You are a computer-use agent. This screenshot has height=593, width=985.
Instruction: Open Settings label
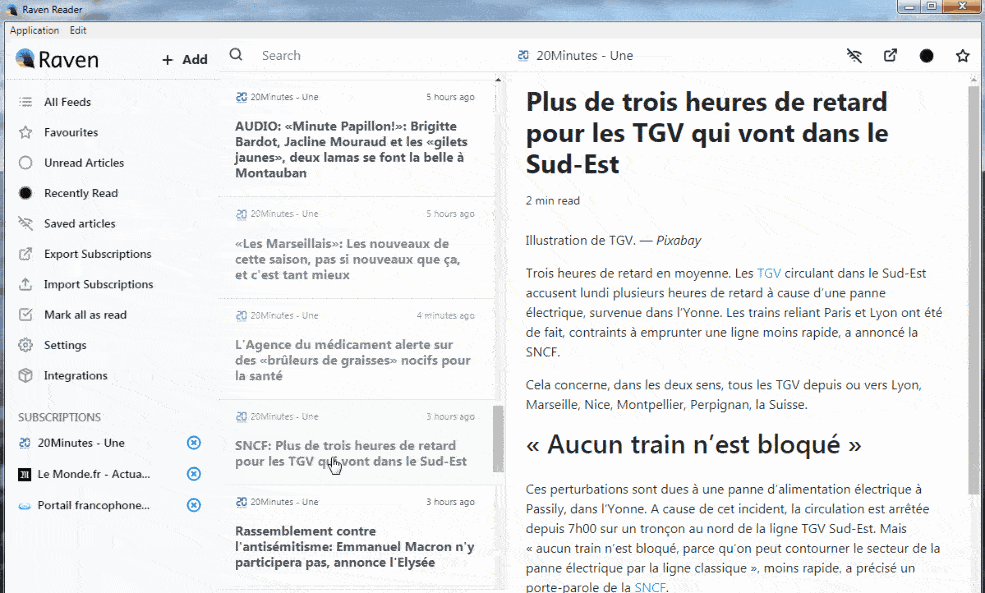click(65, 345)
